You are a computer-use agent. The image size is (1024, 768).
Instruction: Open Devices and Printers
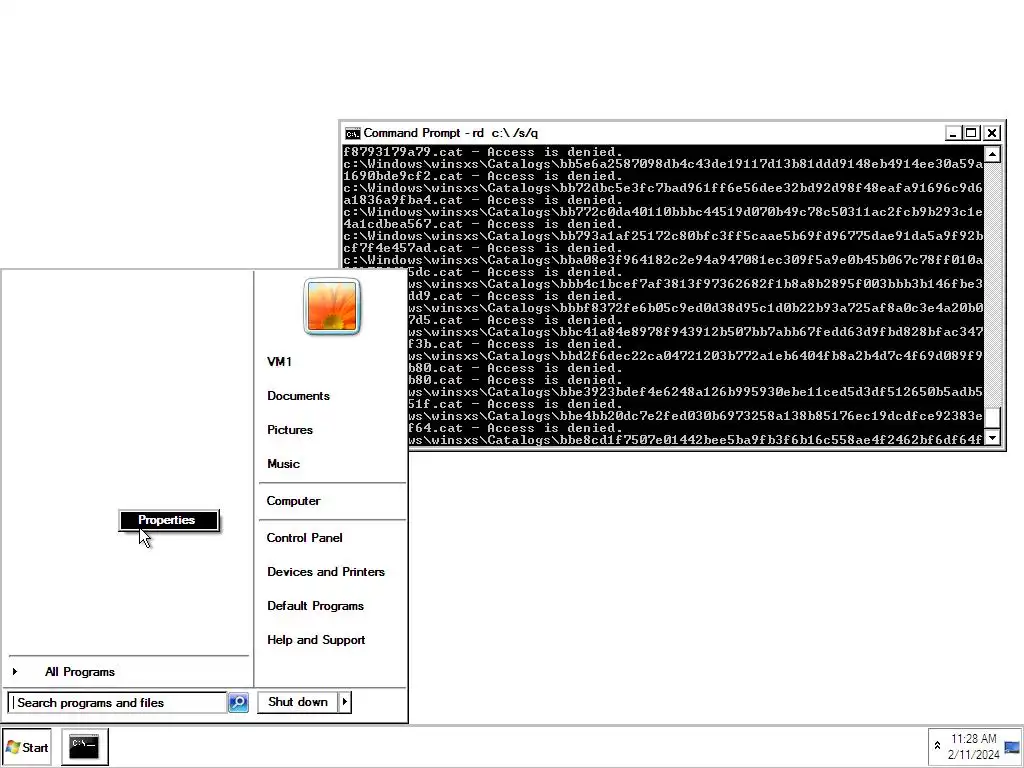point(326,571)
